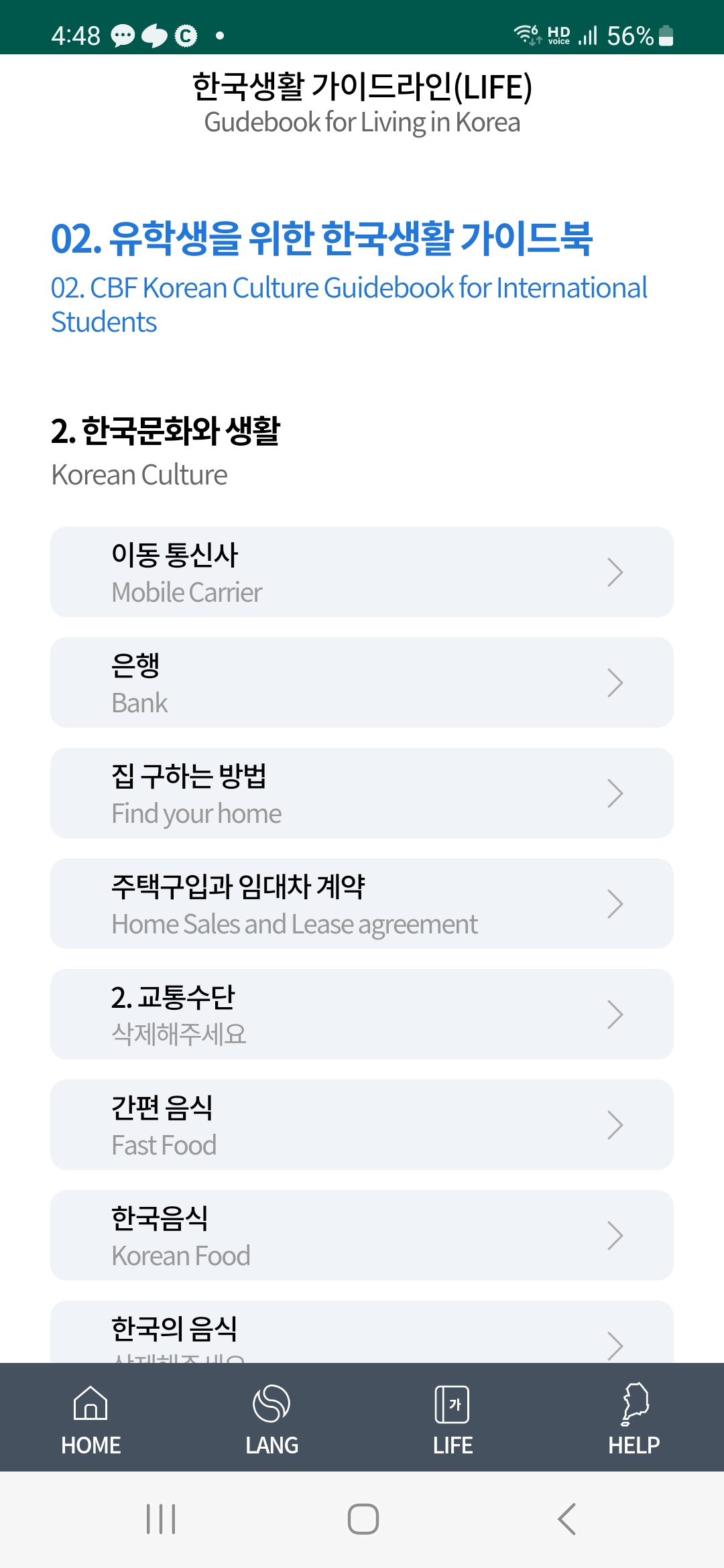
Task: Open the Find your home item
Action: point(362,793)
